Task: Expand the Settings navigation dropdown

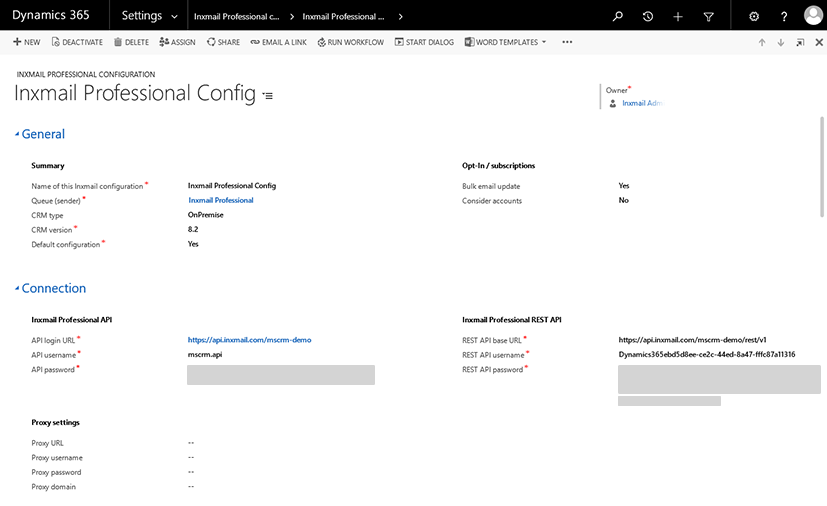Action: [149, 16]
